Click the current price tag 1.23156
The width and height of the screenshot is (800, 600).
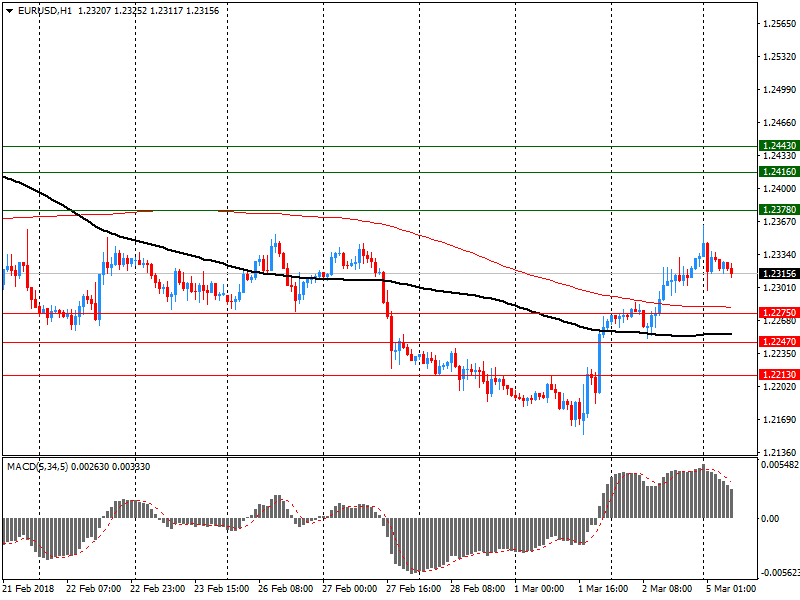779,274
